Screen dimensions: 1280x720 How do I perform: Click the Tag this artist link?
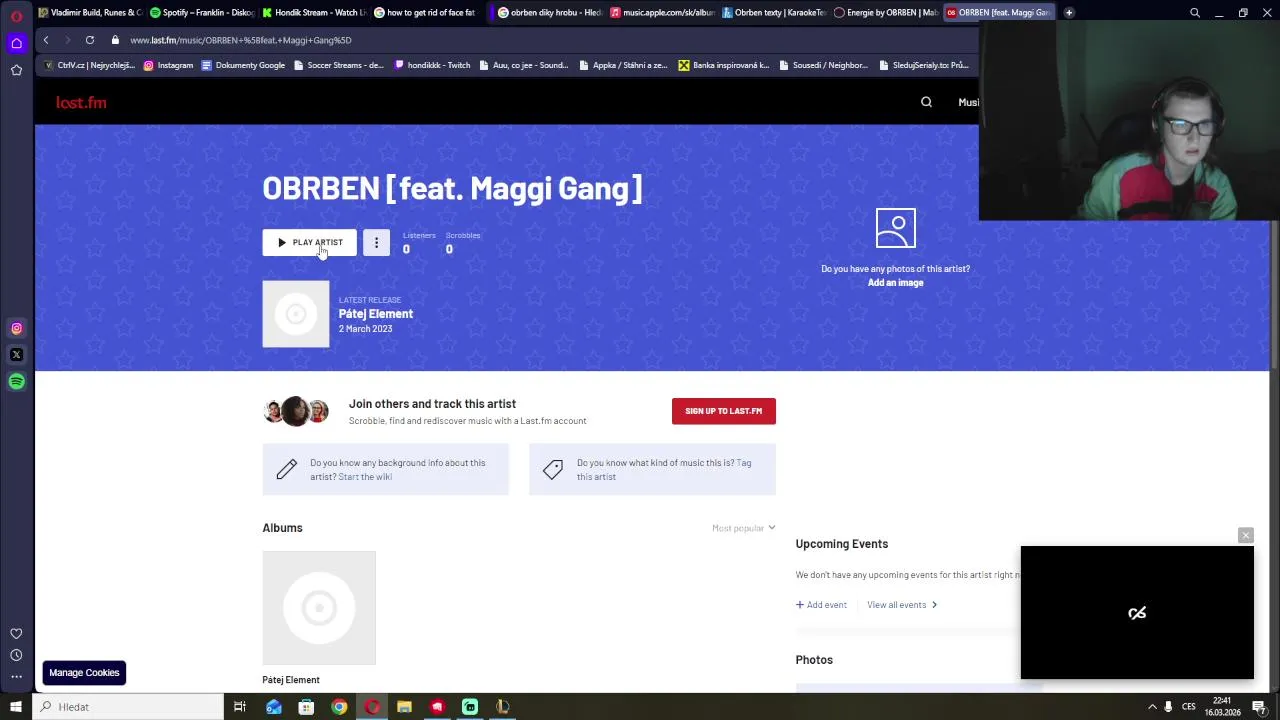[664, 470]
